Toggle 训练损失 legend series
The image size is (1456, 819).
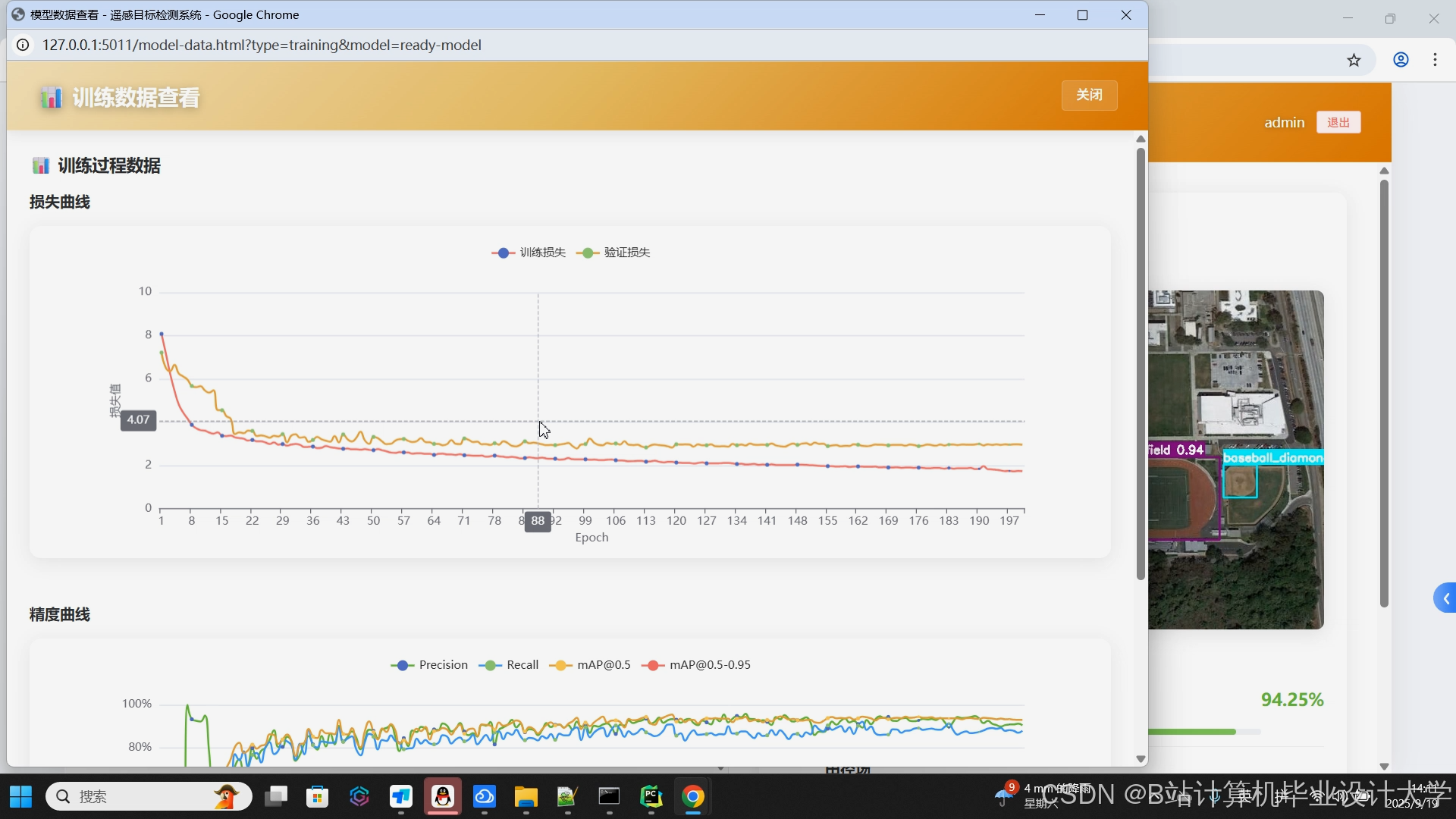click(x=529, y=253)
